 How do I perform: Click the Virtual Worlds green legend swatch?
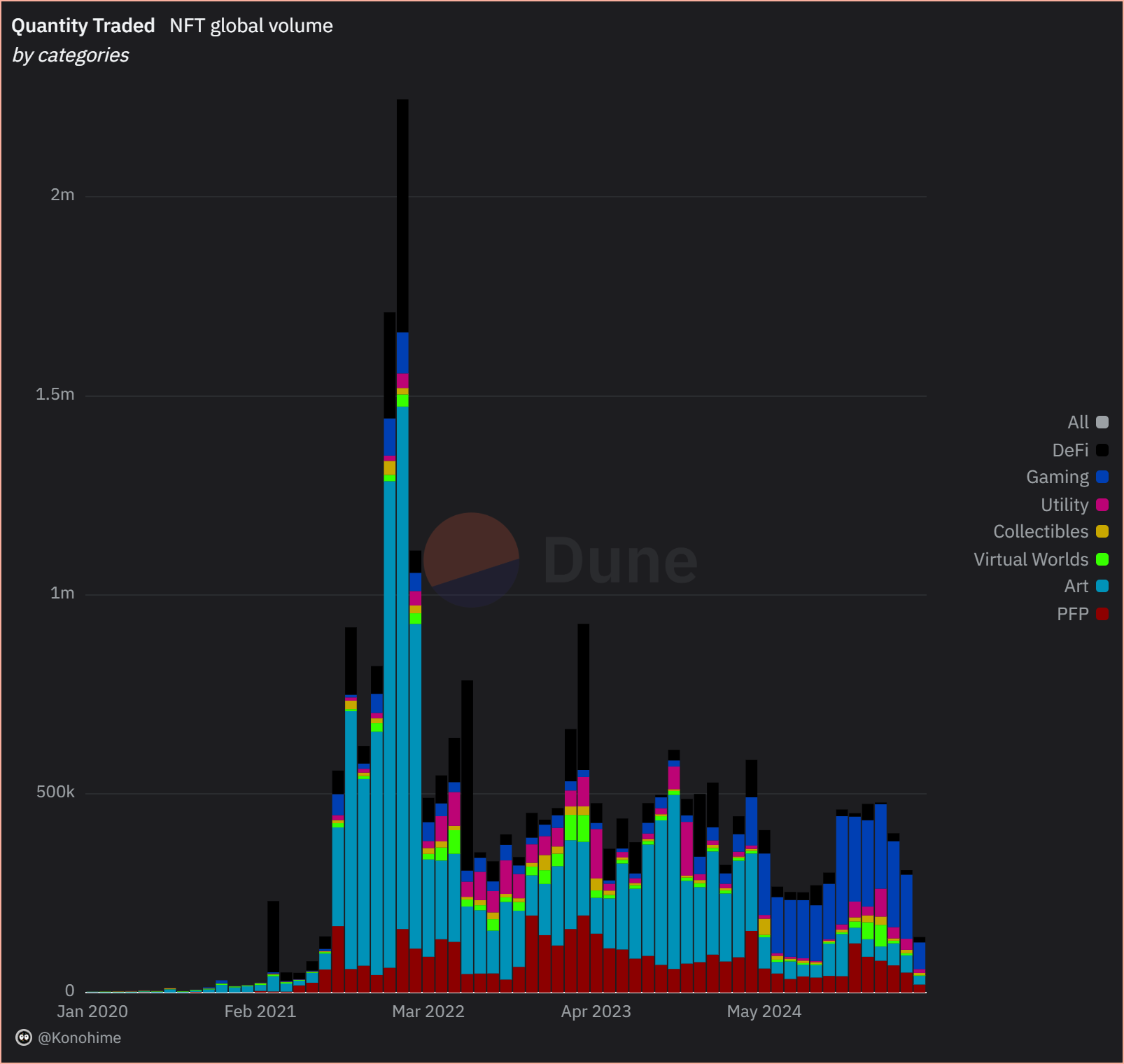[1103, 559]
